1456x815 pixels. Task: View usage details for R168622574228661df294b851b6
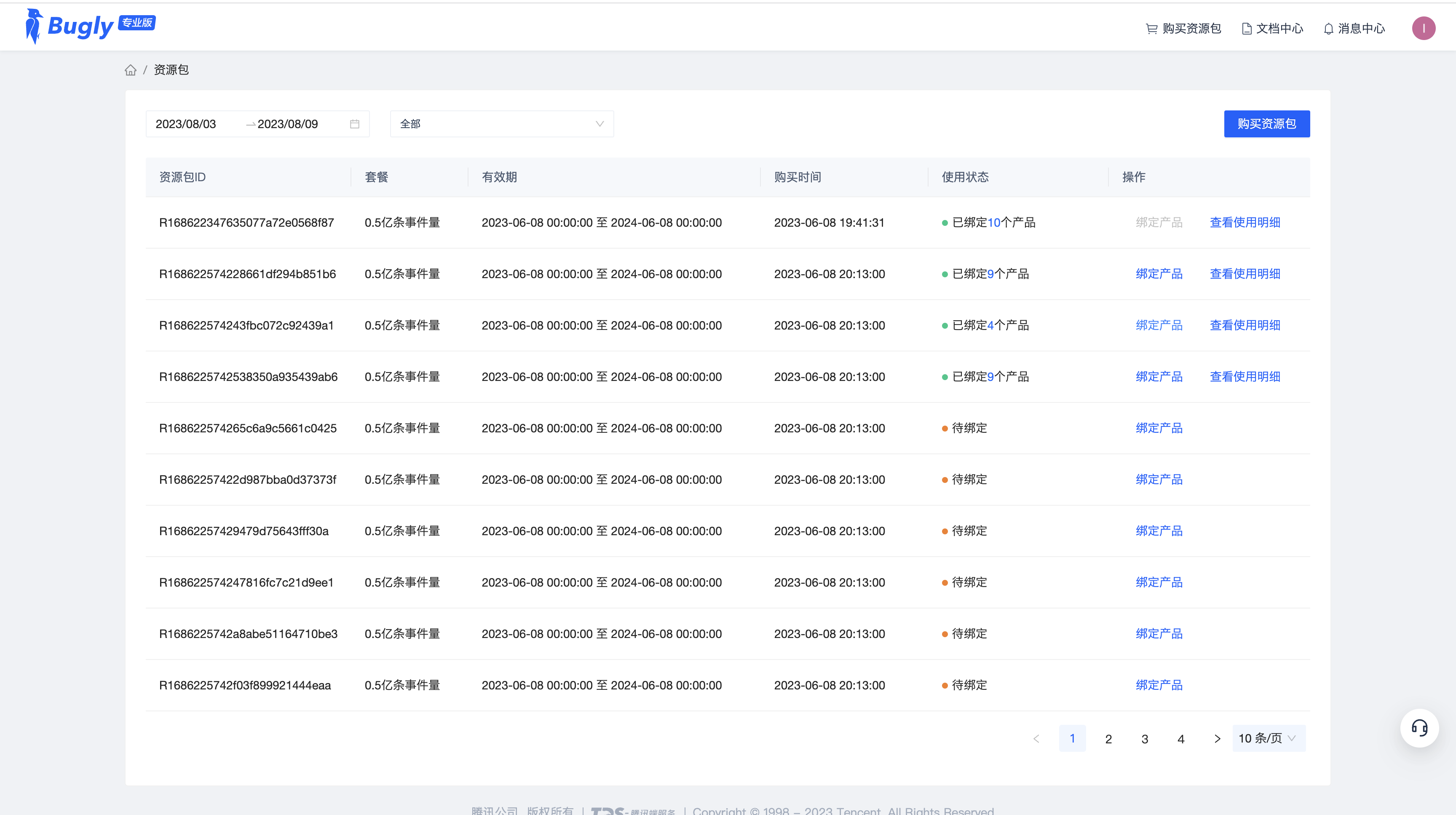[1245, 274]
